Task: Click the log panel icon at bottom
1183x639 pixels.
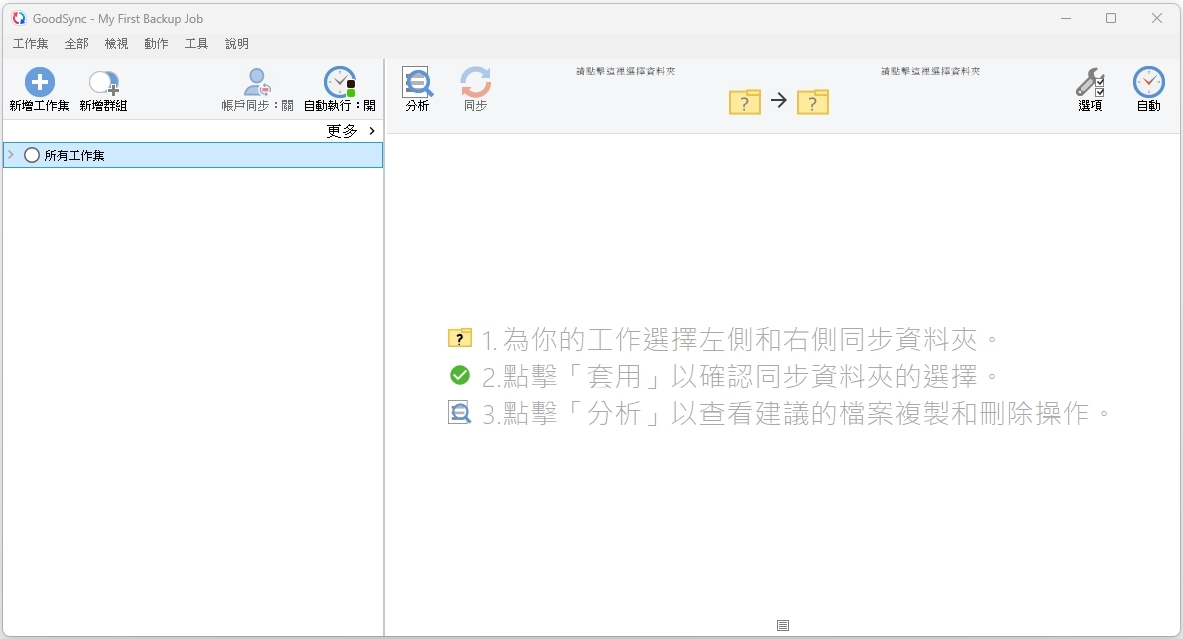Action: coord(783,625)
